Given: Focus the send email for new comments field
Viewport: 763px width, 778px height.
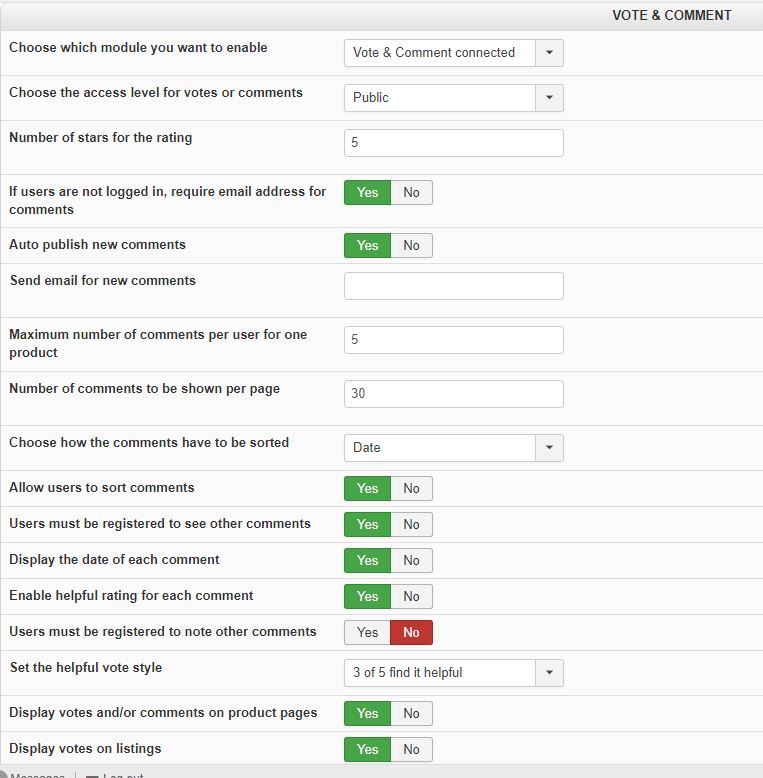Looking at the screenshot, I should coord(453,286).
